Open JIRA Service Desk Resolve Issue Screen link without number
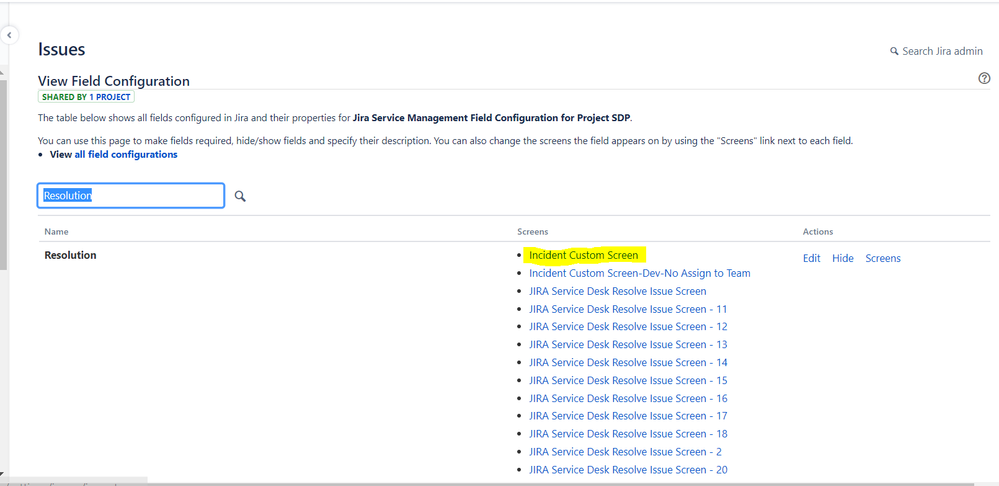Viewport: 999px width, 486px height. pyautogui.click(x=618, y=291)
